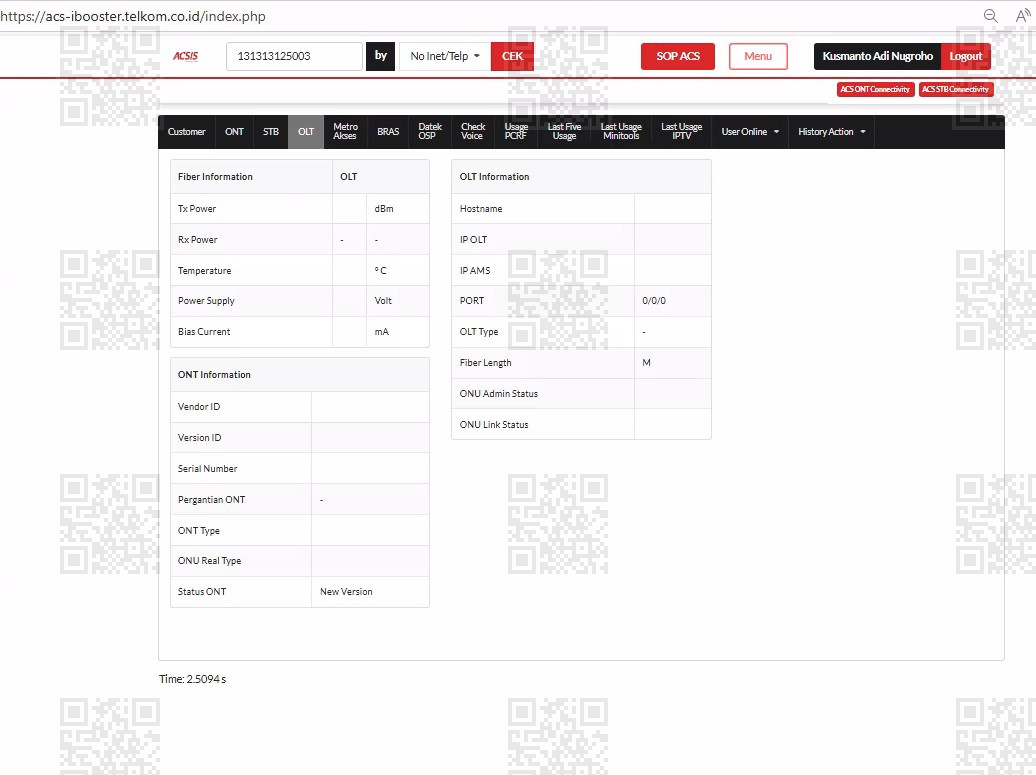Open SOP ACS

[x=678, y=56]
